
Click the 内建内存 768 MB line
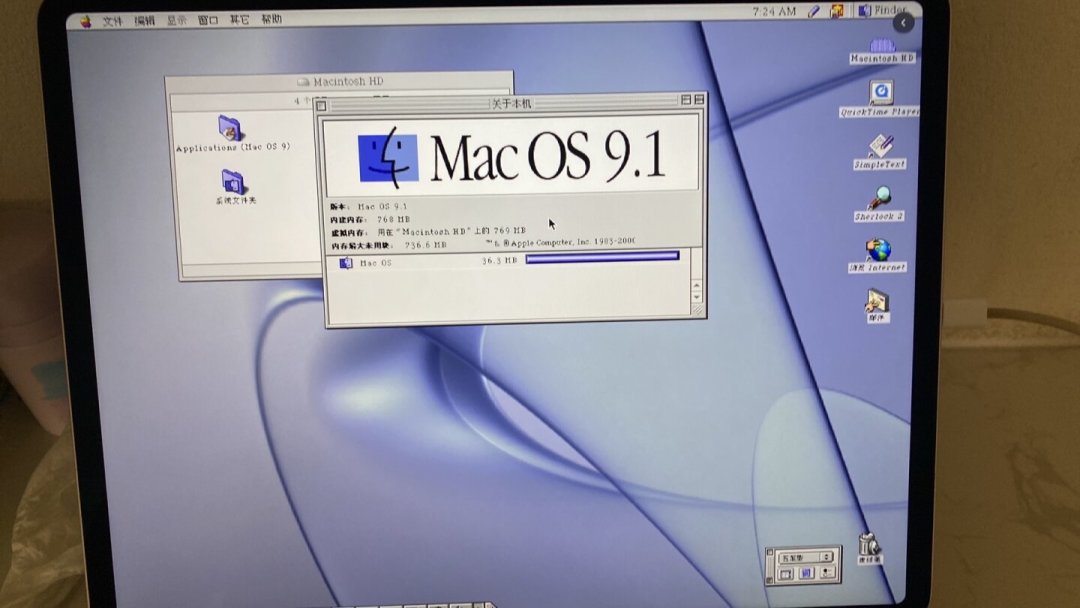(x=370, y=219)
